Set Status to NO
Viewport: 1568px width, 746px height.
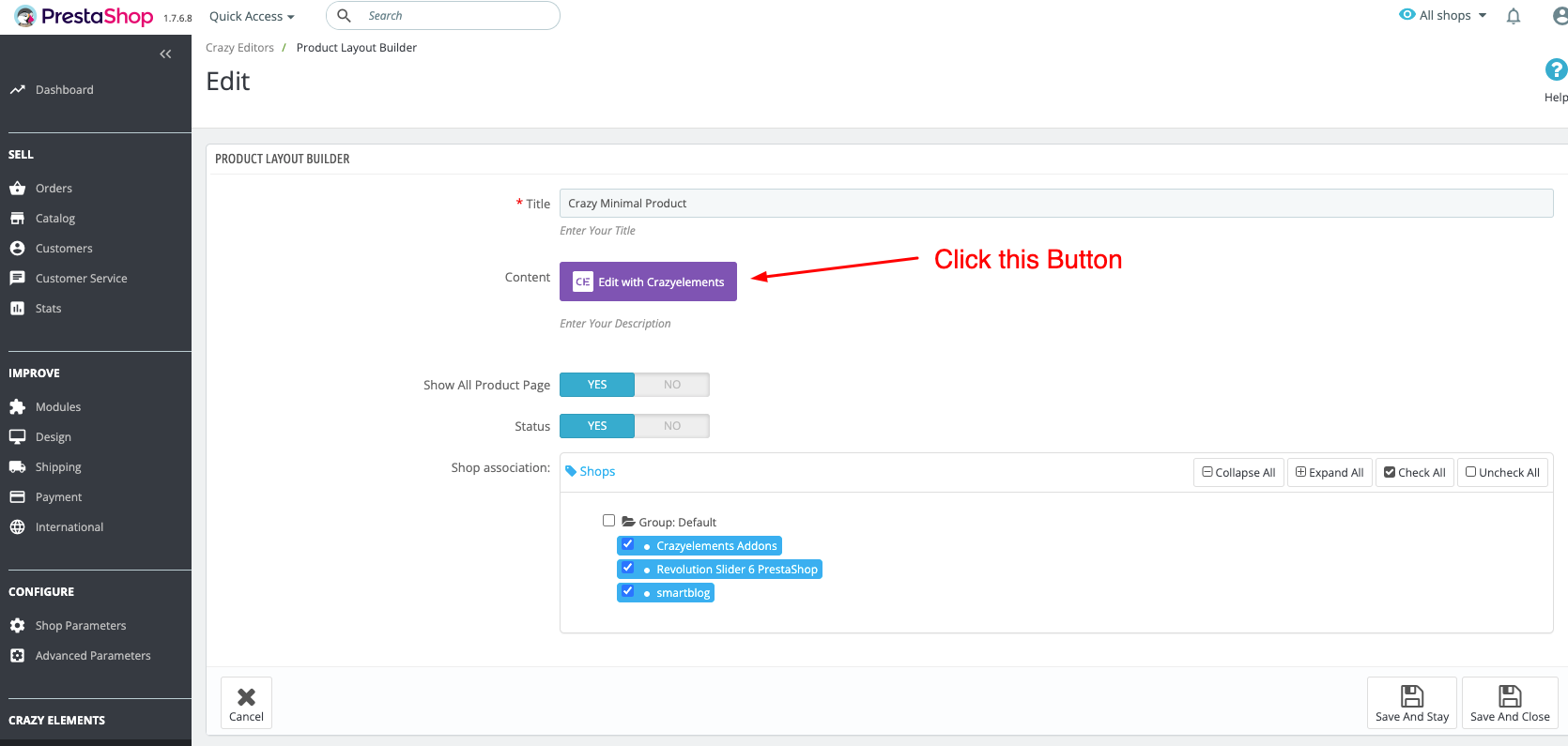[x=672, y=426]
